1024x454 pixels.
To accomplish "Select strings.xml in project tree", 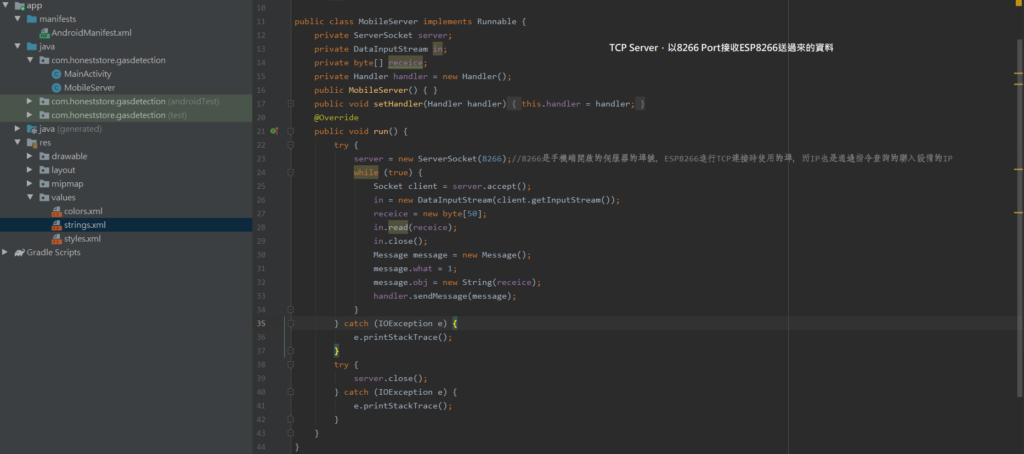I will click(x=83, y=226).
